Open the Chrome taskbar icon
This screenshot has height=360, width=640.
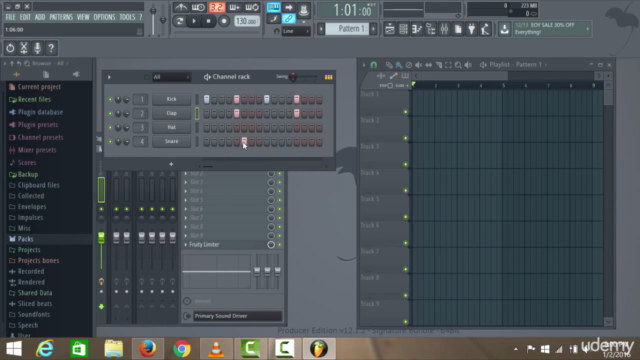click(182, 349)
